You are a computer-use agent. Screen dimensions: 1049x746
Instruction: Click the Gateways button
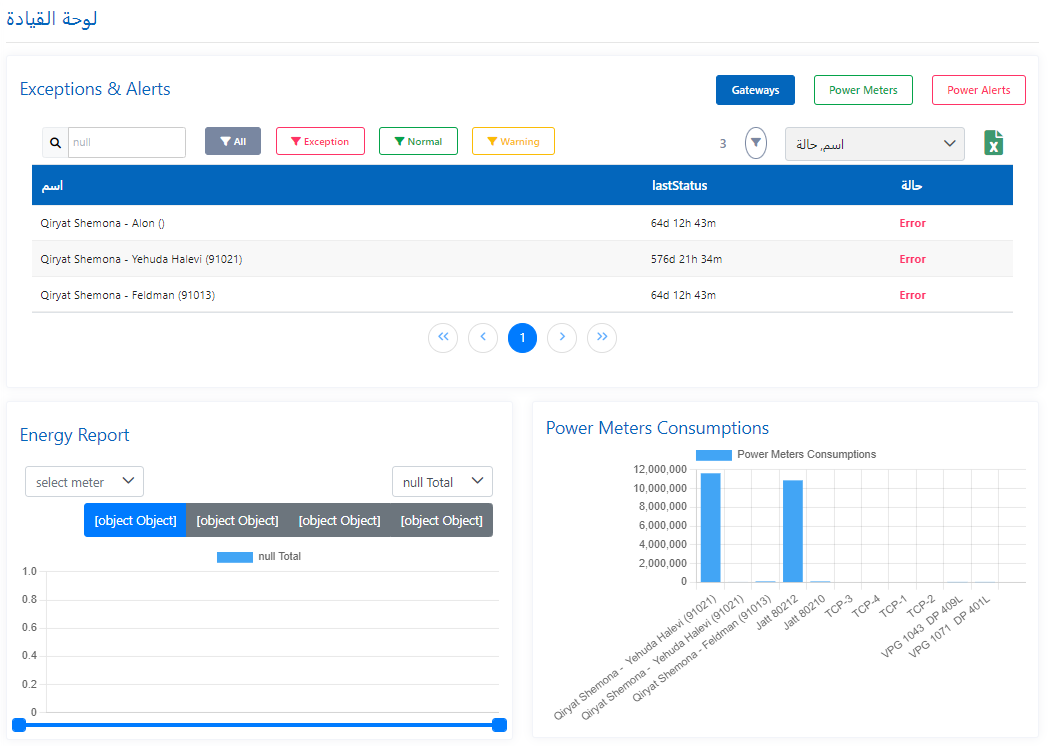point(755,90)
